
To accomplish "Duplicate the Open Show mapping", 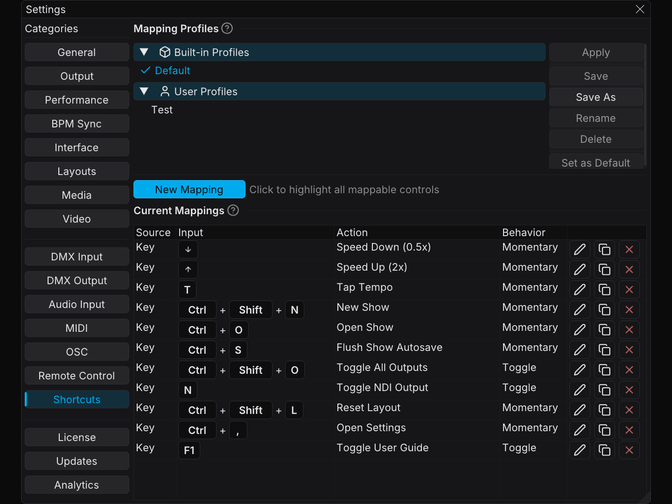I will pyautogui.click(x=604, y=330).
